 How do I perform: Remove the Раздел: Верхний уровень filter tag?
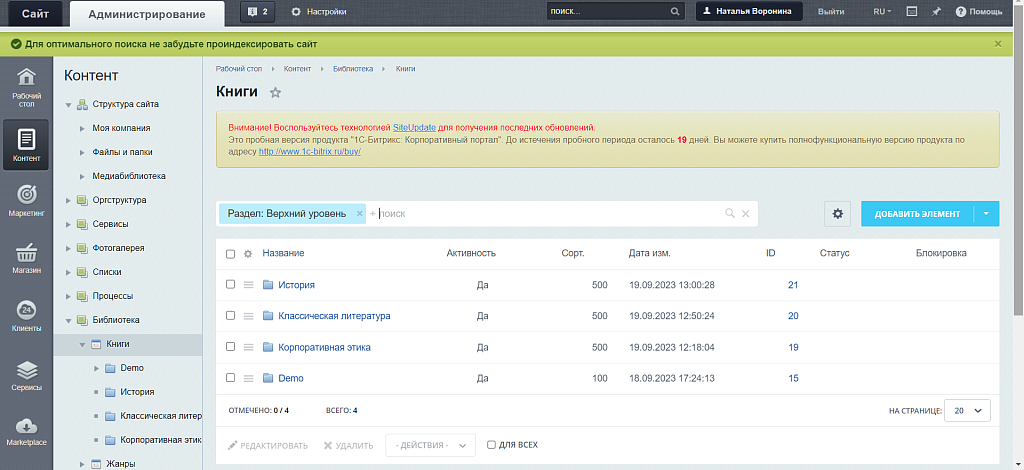pos(360,214)
